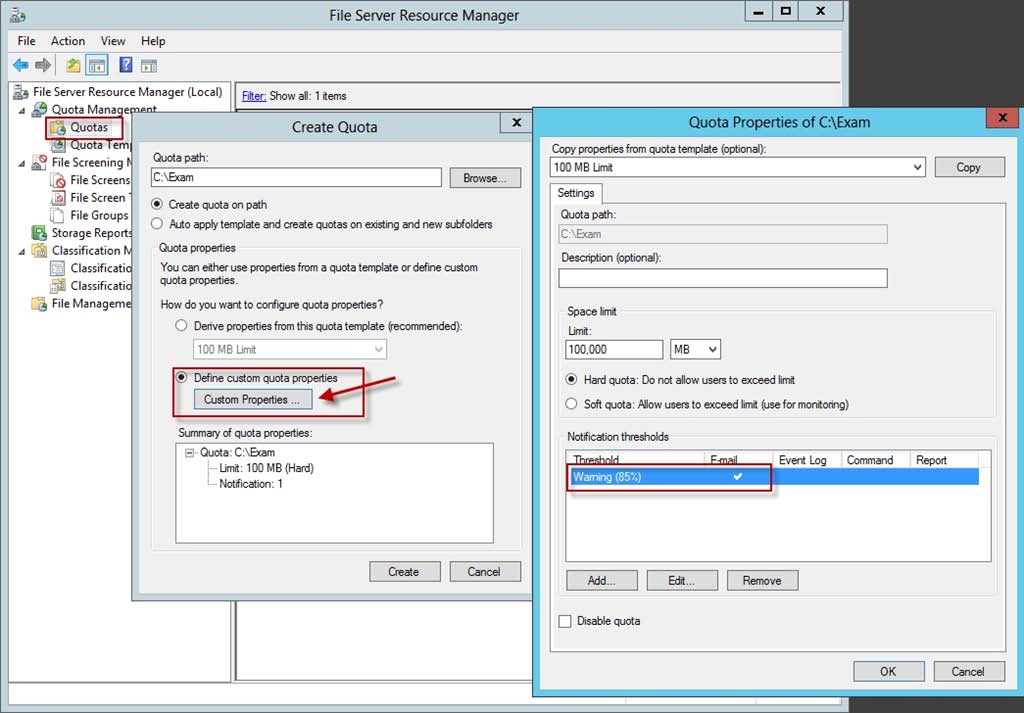
Task: Choose the Hard quota radio option
Action: tap(571, 379)
